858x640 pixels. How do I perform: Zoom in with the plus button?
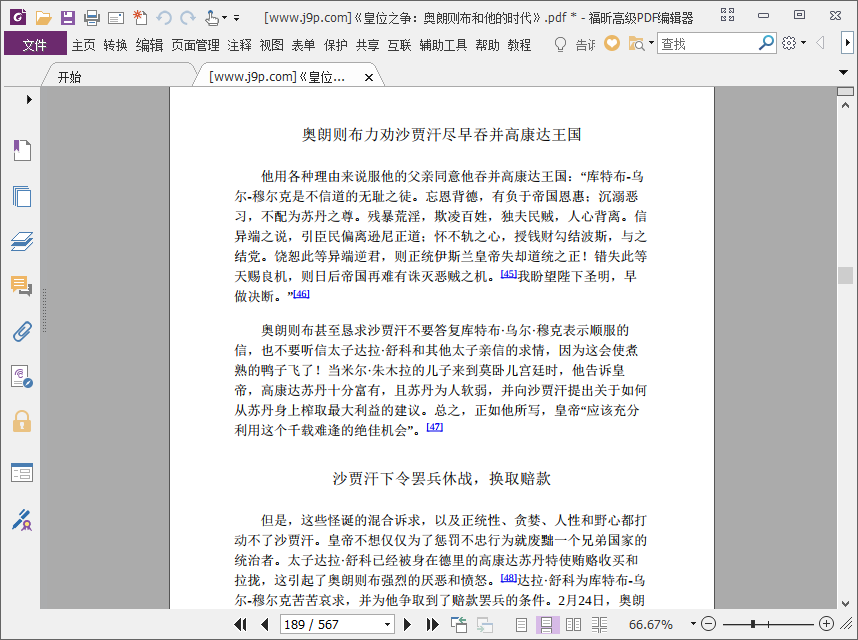[x=826, y=624]
